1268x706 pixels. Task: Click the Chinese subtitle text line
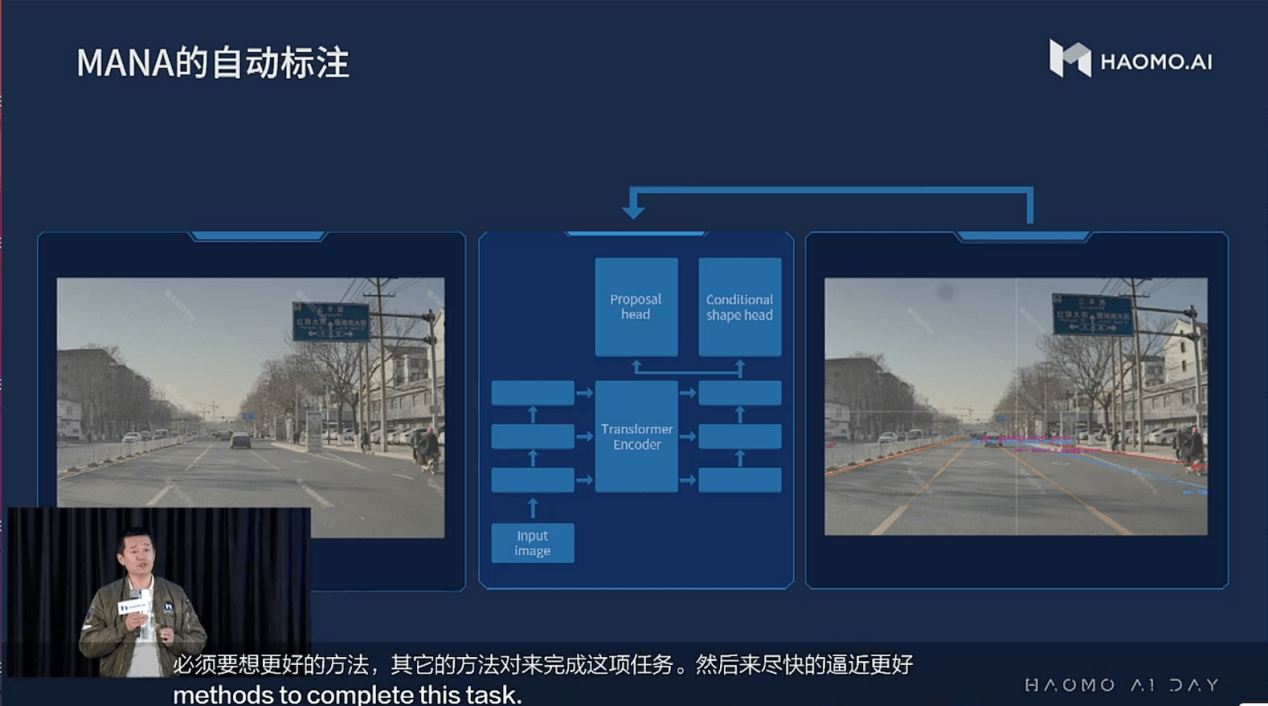542,665
